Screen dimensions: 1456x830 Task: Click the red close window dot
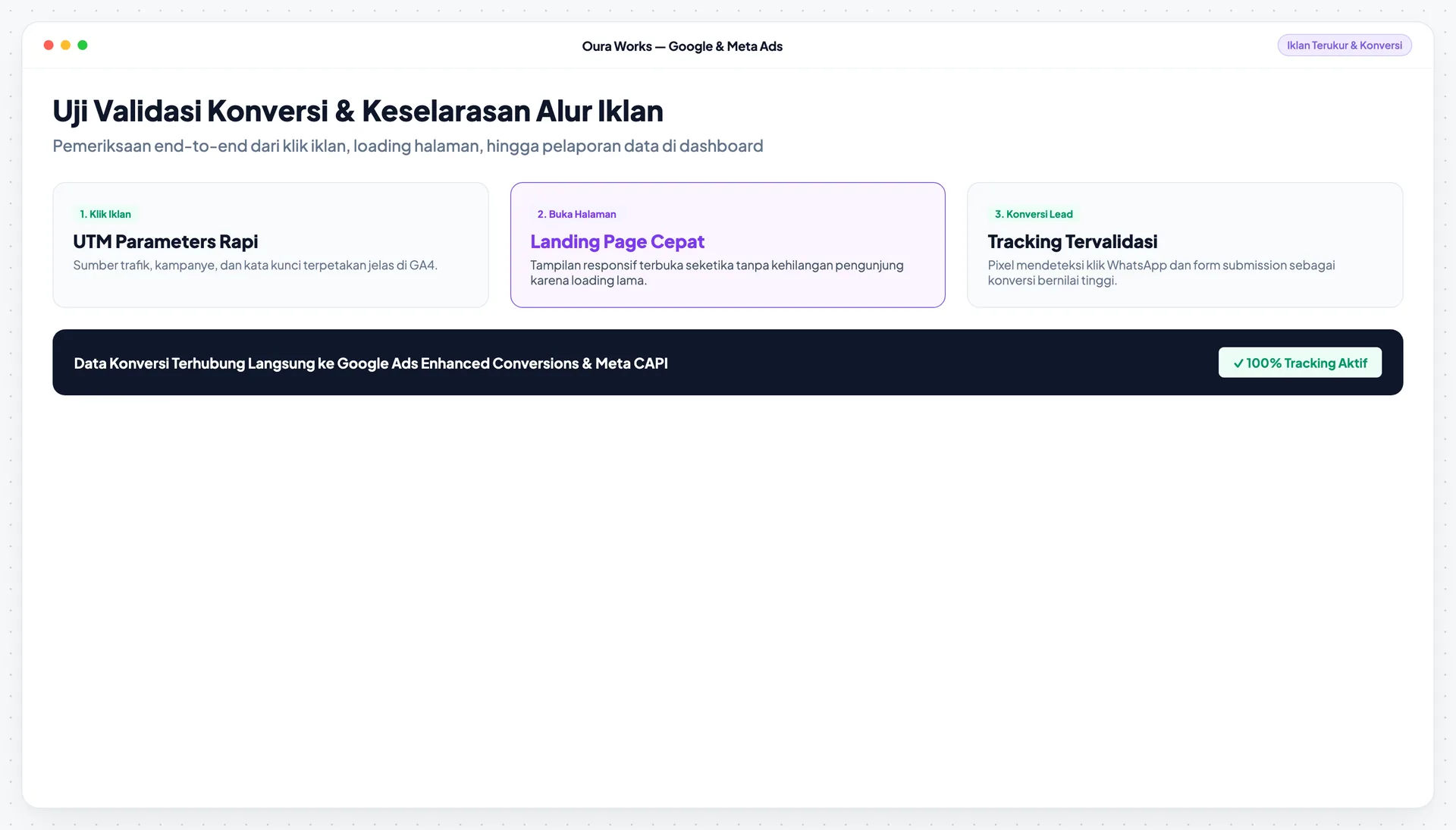(49, 46)
